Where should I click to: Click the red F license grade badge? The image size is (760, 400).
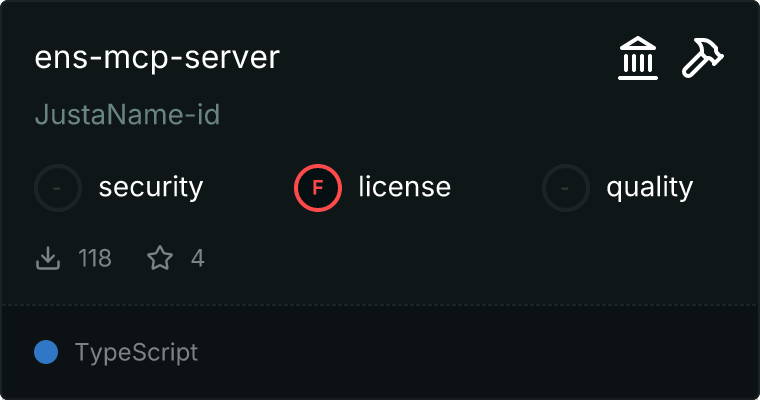coord(318,187)
